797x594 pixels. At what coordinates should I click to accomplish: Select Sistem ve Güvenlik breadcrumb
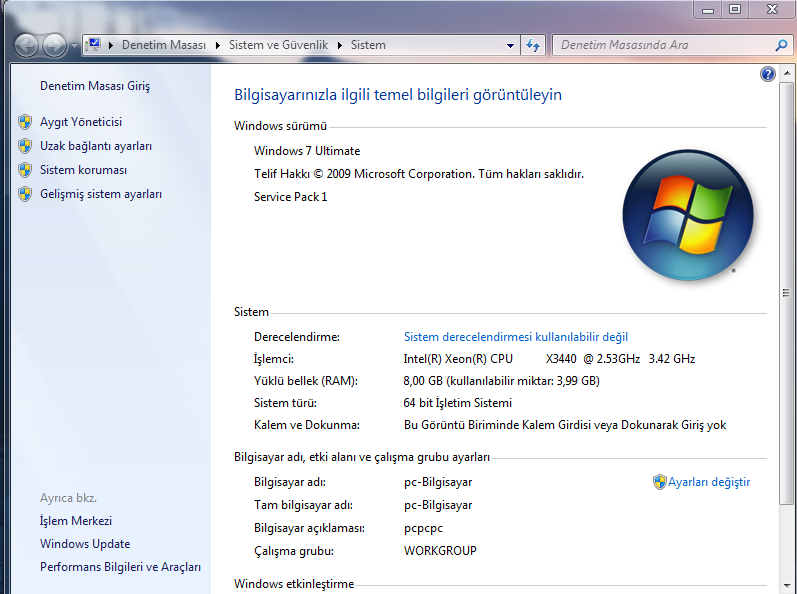pos(279,45)
